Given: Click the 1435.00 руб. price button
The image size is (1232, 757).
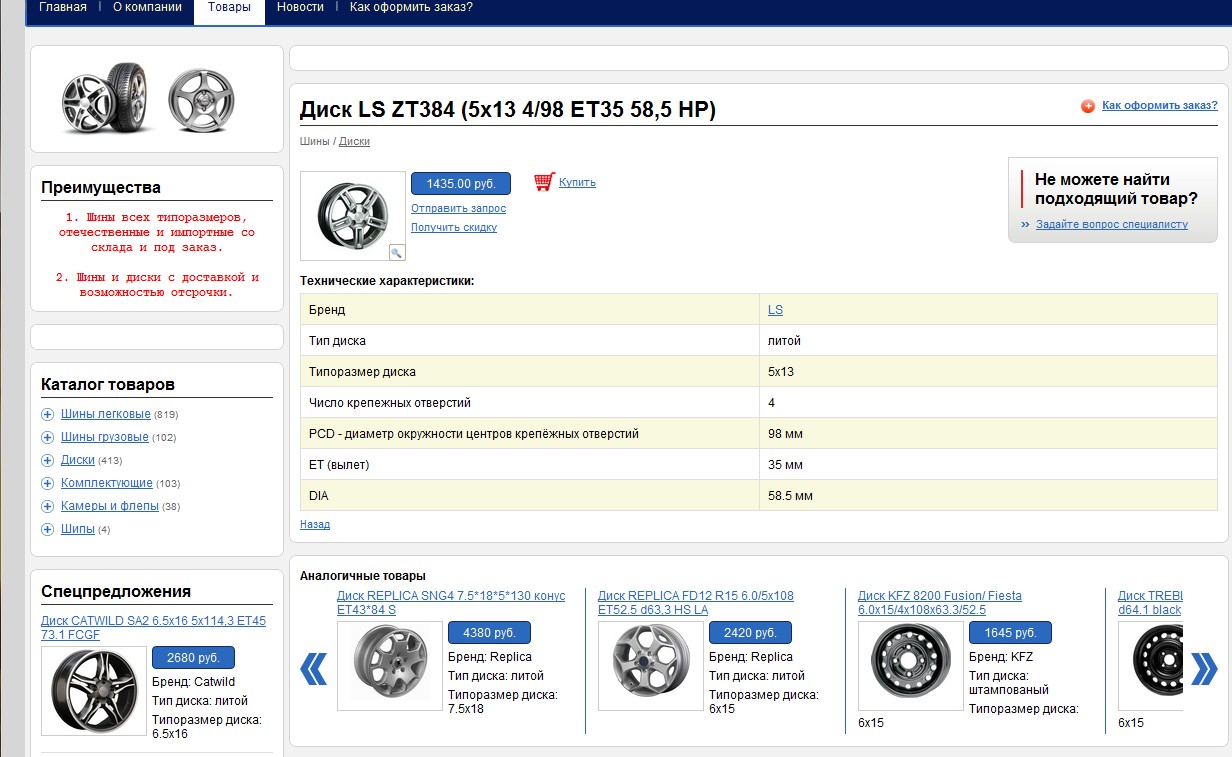Looking at the screenshot, I should click(x=461, y=184).
